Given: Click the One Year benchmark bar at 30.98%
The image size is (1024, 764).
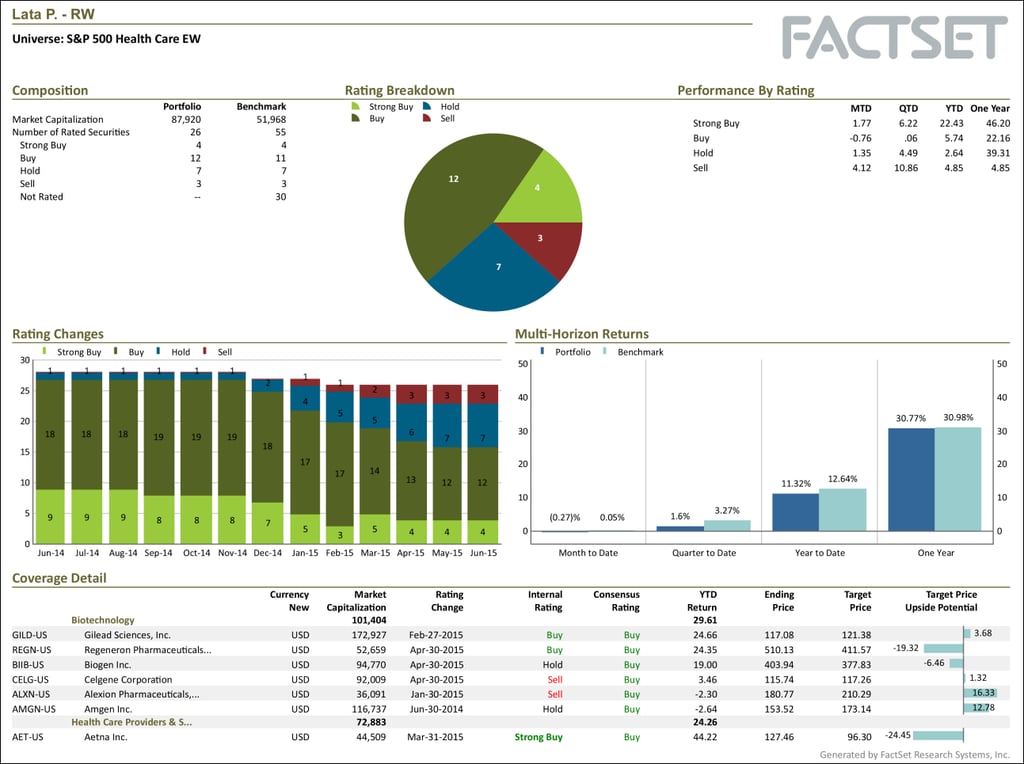Looking at the screenshot, I should click(x=958, y=479).
